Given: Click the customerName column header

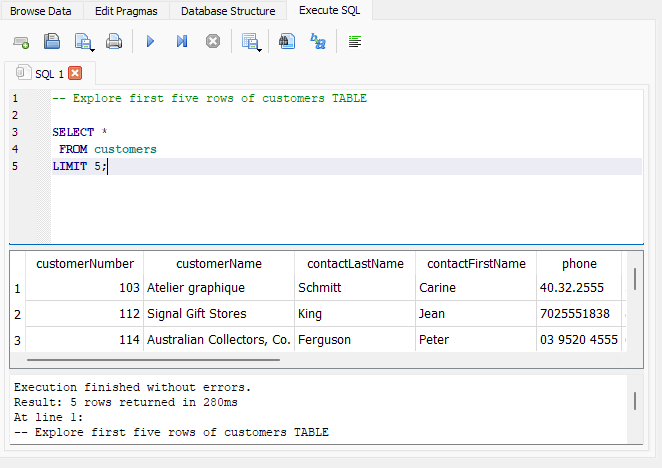Looking at the screenshot, I should [x=218, y=264].
